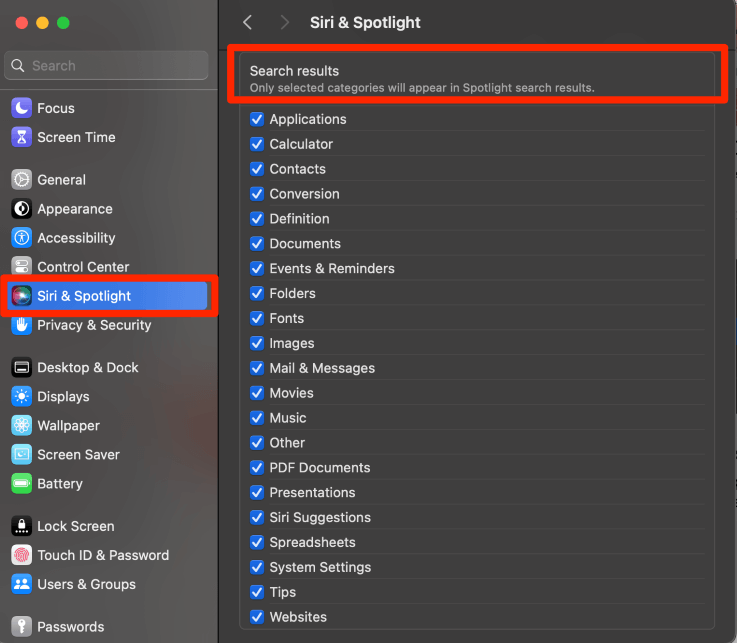
Task: Click the Accessibility icon in sidebar
Action: click(22, 238)
